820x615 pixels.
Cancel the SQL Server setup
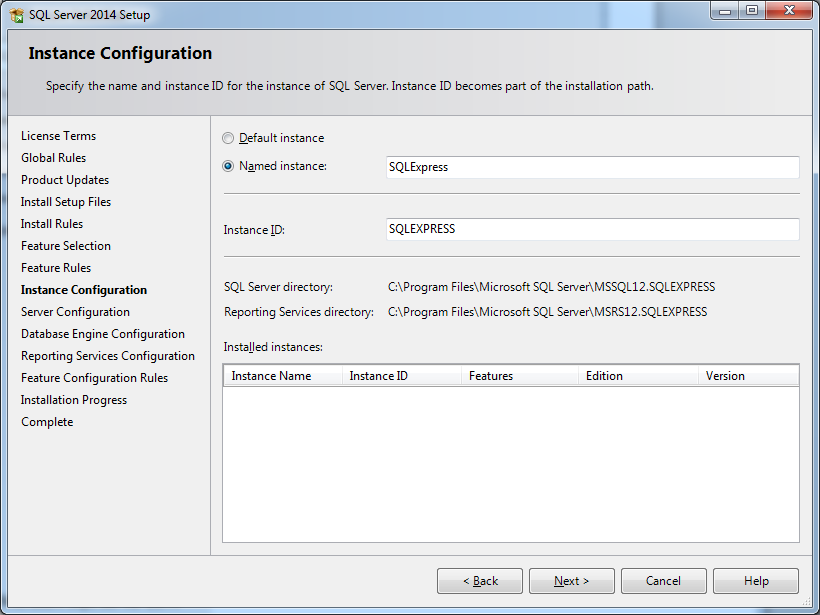point(664,581)
